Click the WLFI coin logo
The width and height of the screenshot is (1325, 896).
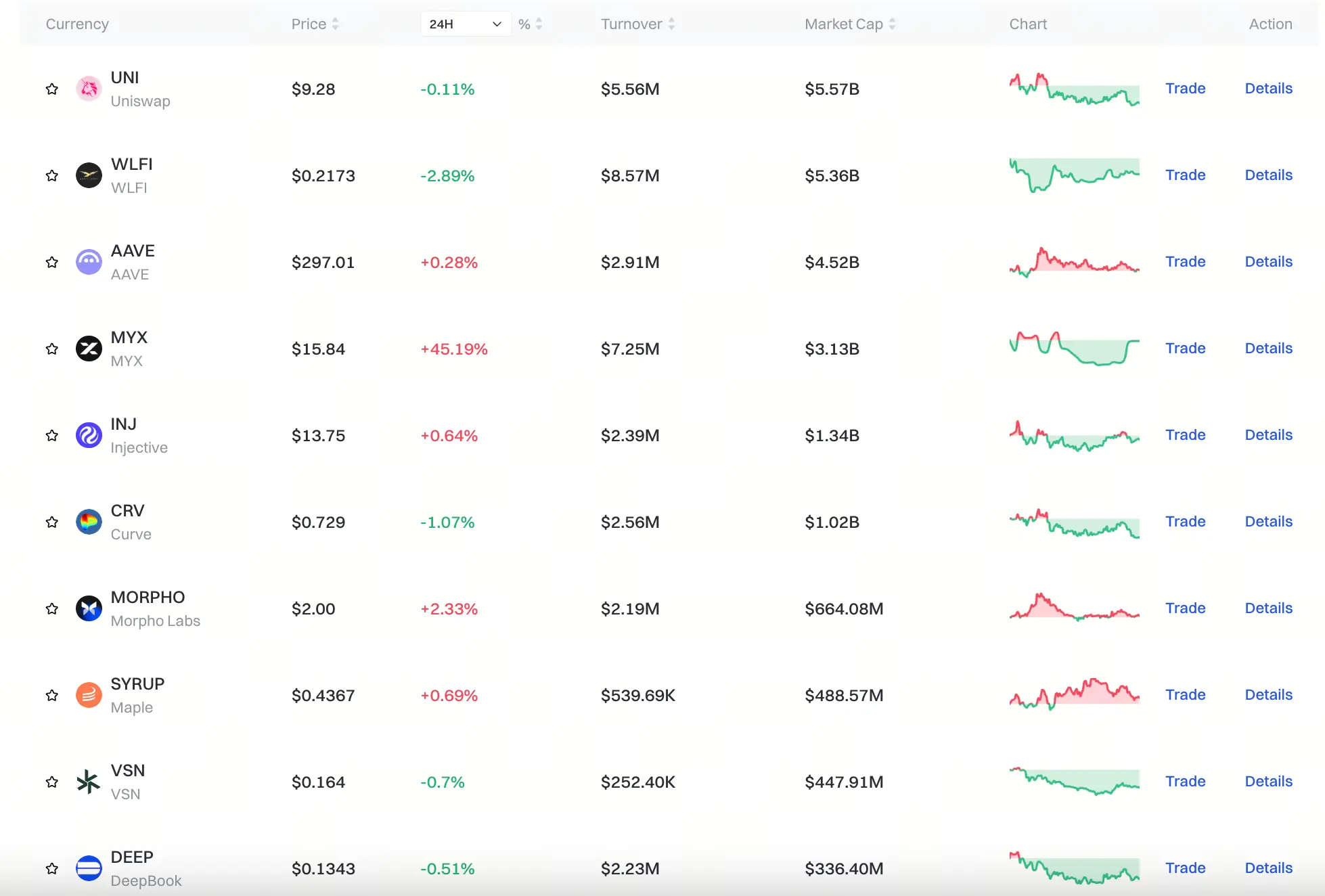pyautogui.click(x=89, y=176)
